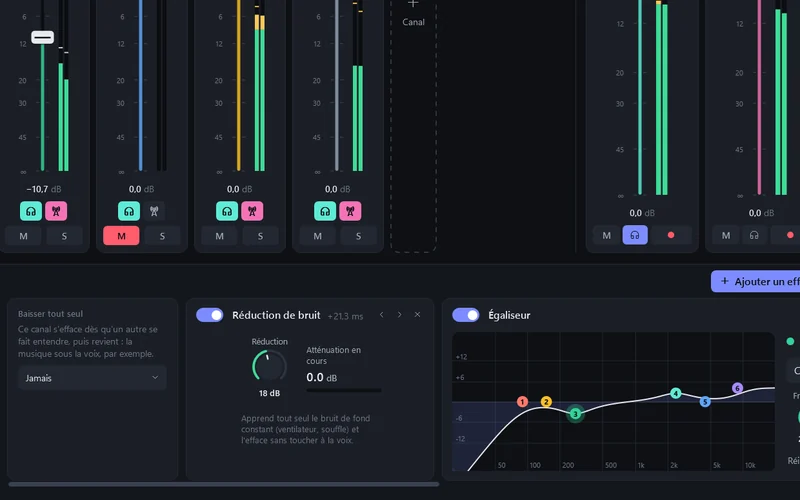Select equalizer band 3 node
Image resolution: width=800 pixels, height=500 pixels.
[576, 414]
